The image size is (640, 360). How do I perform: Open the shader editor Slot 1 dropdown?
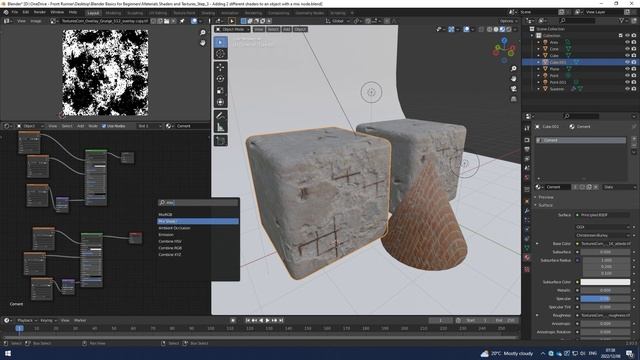click(x=149, y=126)
